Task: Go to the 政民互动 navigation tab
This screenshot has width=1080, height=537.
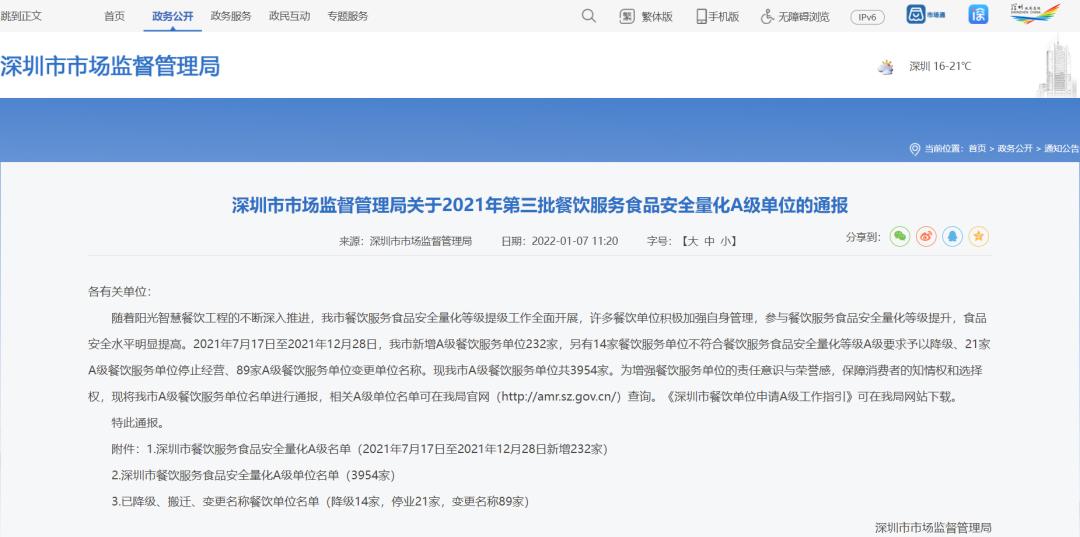Action: (289, 16)
